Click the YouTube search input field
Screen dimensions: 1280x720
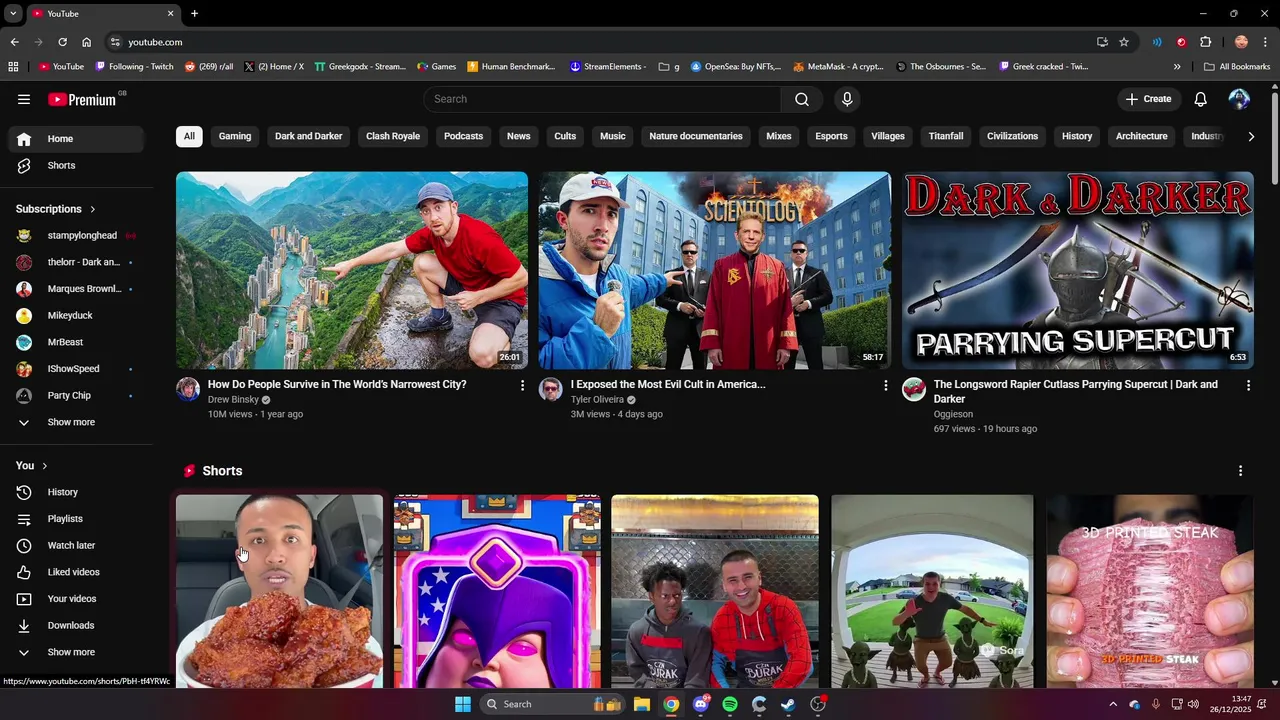point(603,99)
